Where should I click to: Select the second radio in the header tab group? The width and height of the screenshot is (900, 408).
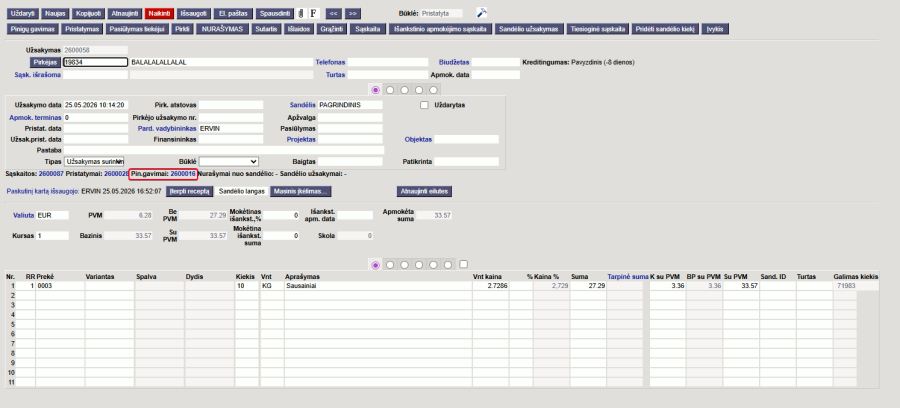(x=390, y=90)
